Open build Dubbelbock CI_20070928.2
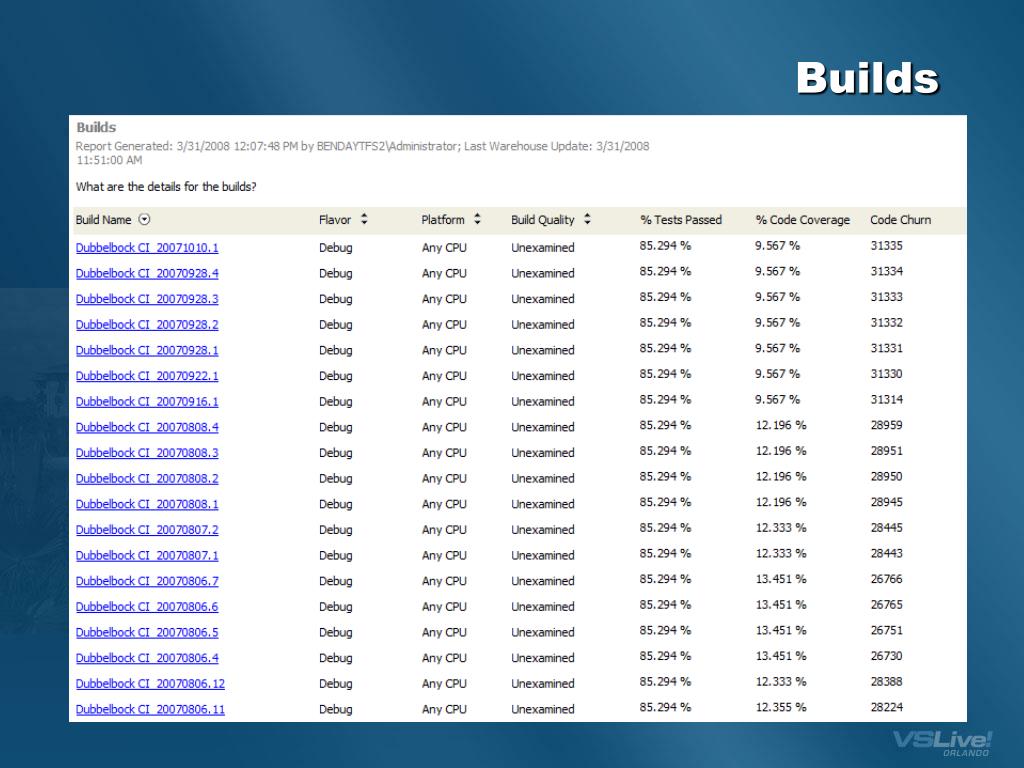Image resolution: width=1024 pixels, height=768 pixels. (x=147, y=325)
